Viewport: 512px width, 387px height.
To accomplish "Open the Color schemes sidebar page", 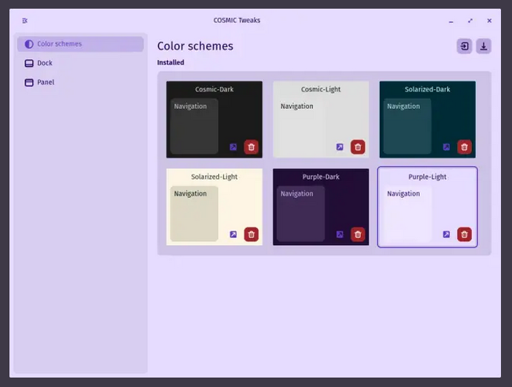I will coord(80,44).
